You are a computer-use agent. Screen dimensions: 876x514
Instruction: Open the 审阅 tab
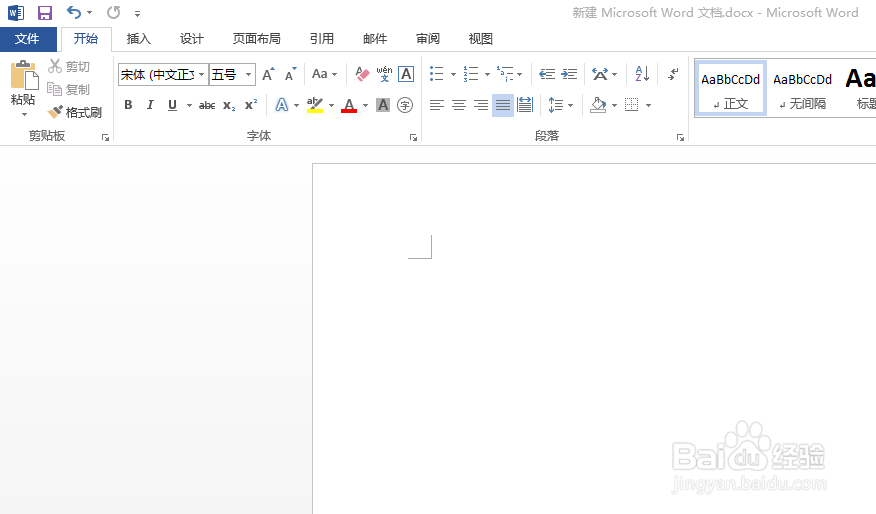click(x=428, y=39)
